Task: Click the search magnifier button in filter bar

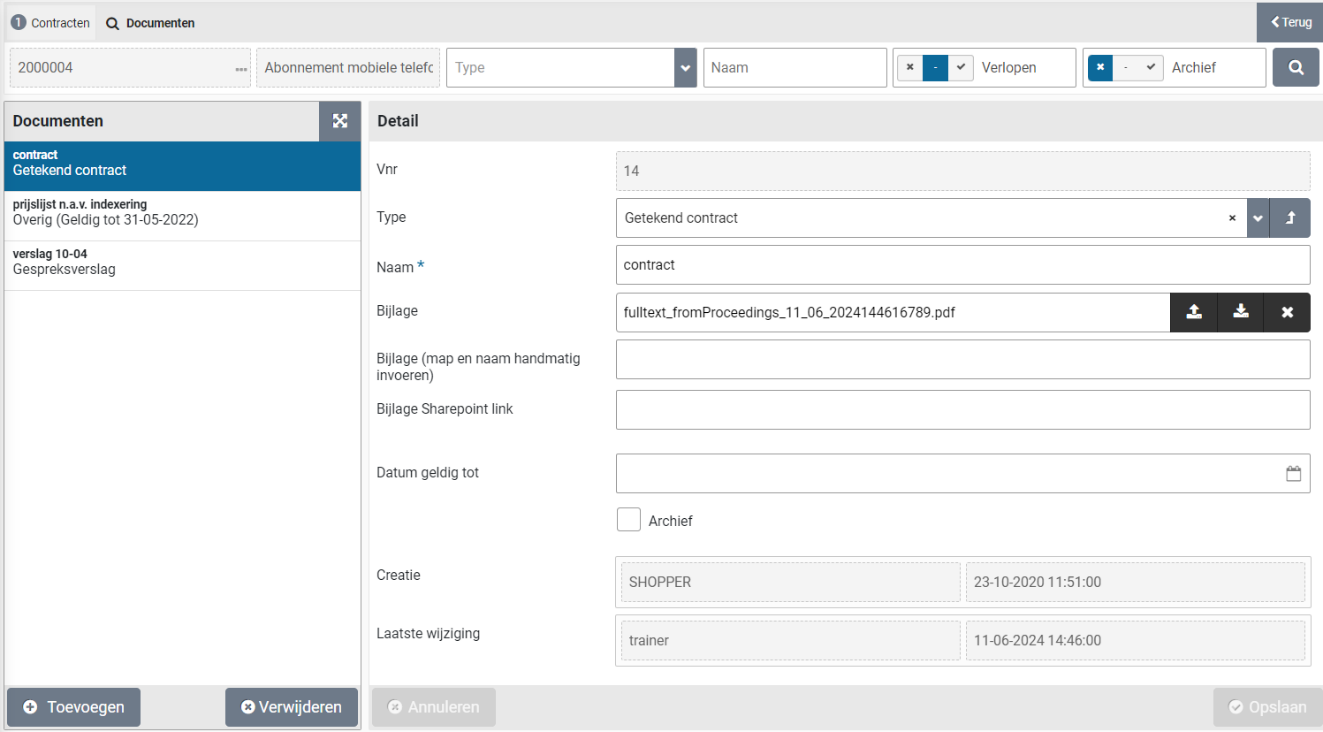Action: pos(1295,68)
